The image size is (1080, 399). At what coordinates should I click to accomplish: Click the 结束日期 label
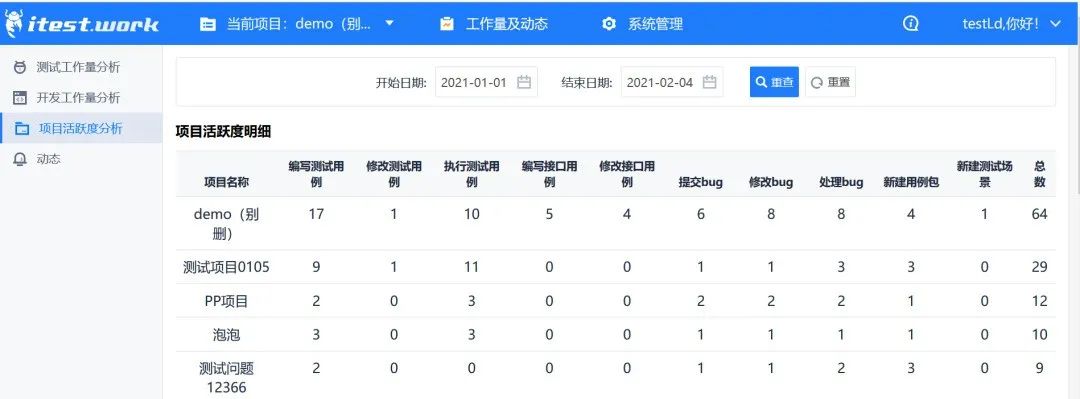coord(588,83)
